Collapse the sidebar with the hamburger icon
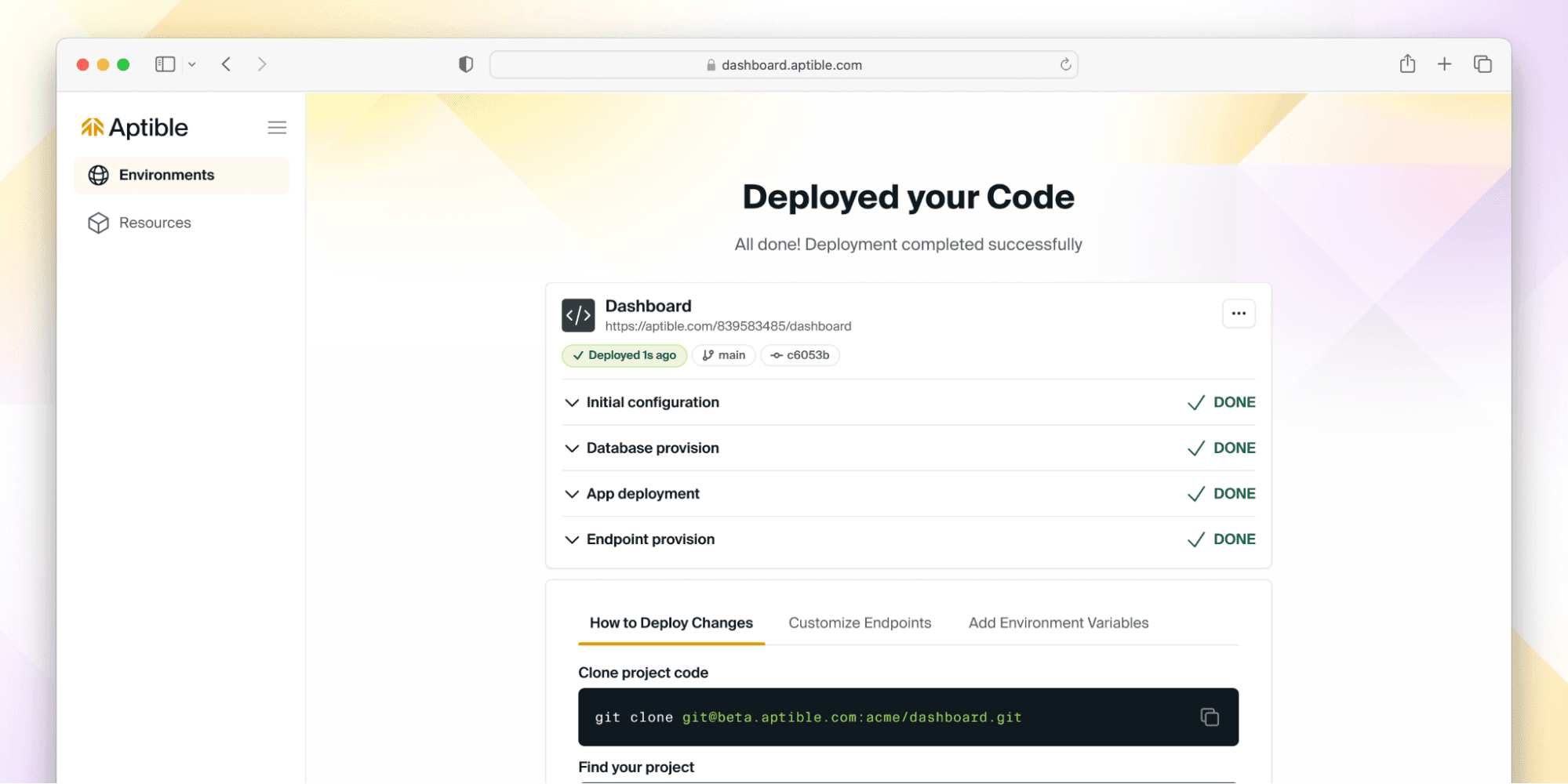This screenshot has width=1568, height=784. coord(277,127)
